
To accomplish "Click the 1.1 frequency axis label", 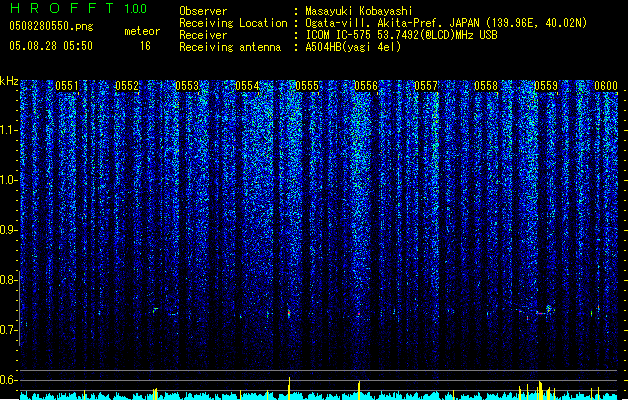I will tap(9, 130).
